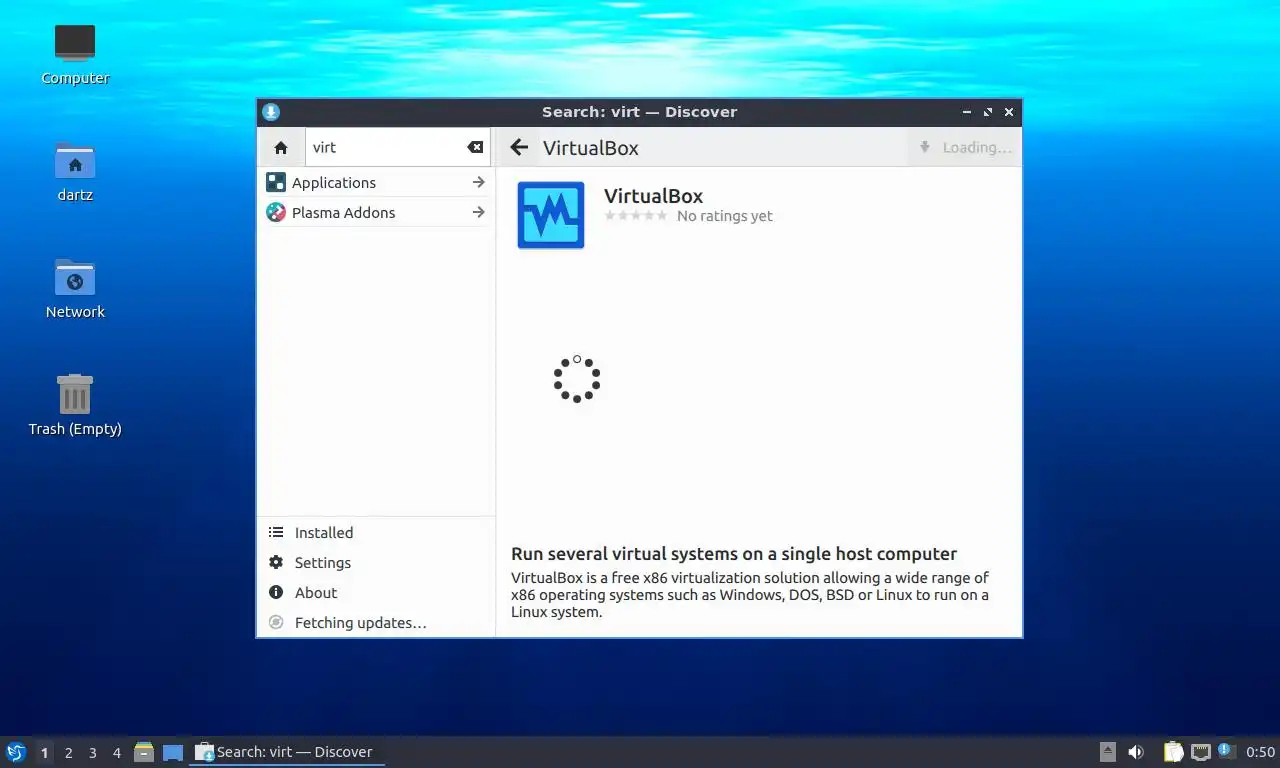Click the Fetching updates spinner icon
Viewport: 1280px width, 768px height.
pyautogui.click(x=276, y=623)
